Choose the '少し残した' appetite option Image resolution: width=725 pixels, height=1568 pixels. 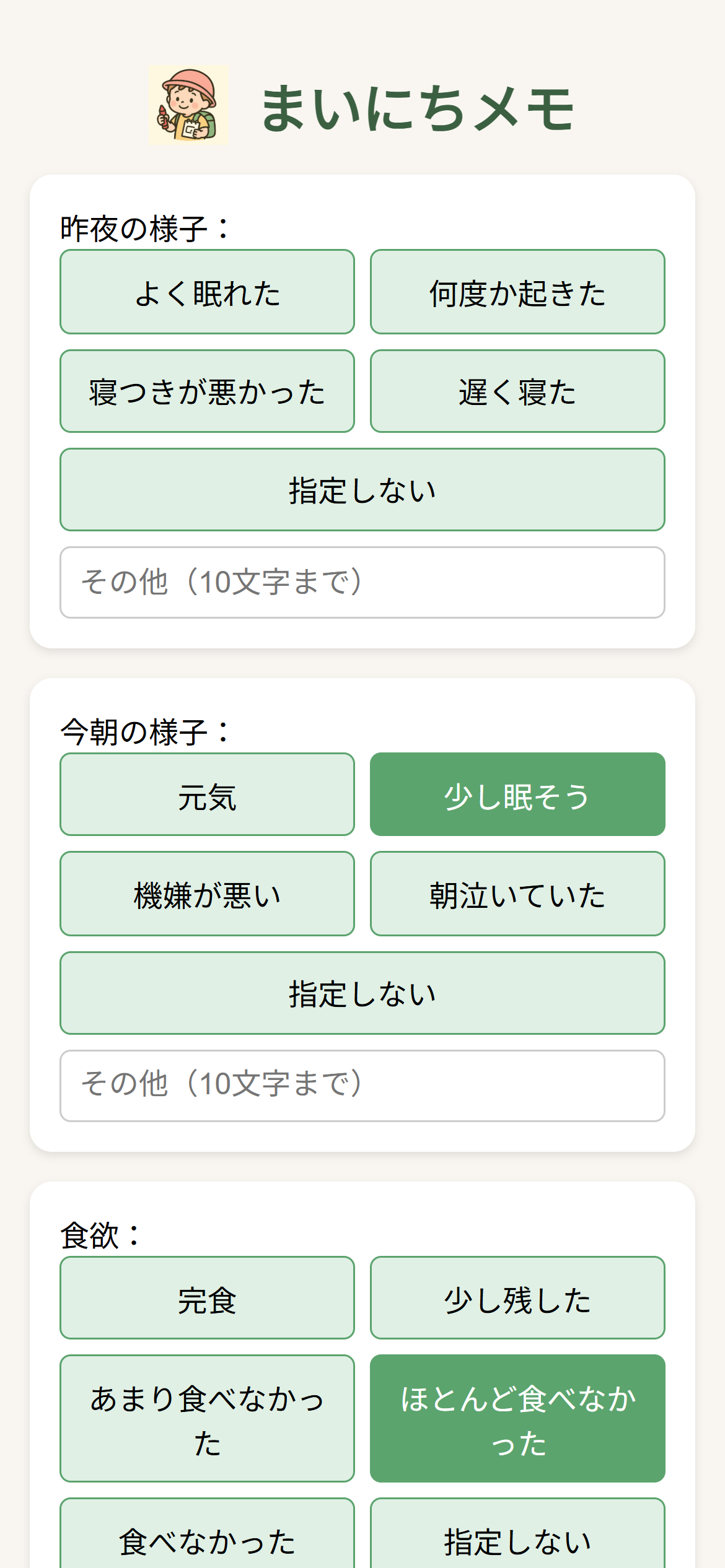(517, 1298)
